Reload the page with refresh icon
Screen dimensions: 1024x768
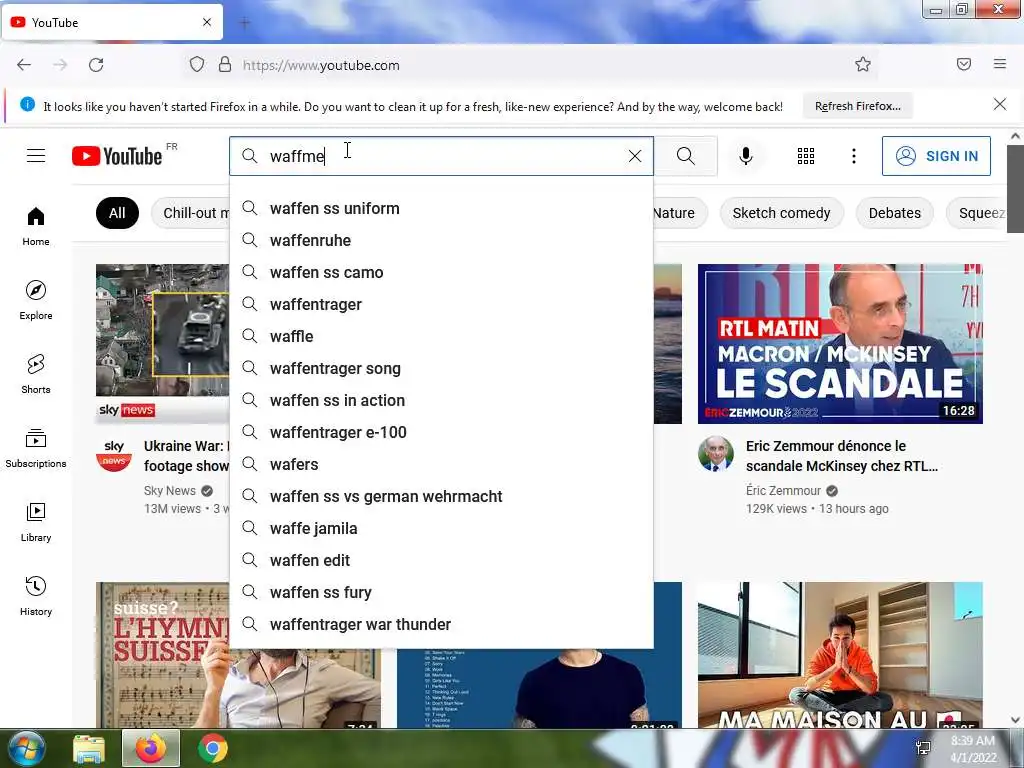[96, 65]
